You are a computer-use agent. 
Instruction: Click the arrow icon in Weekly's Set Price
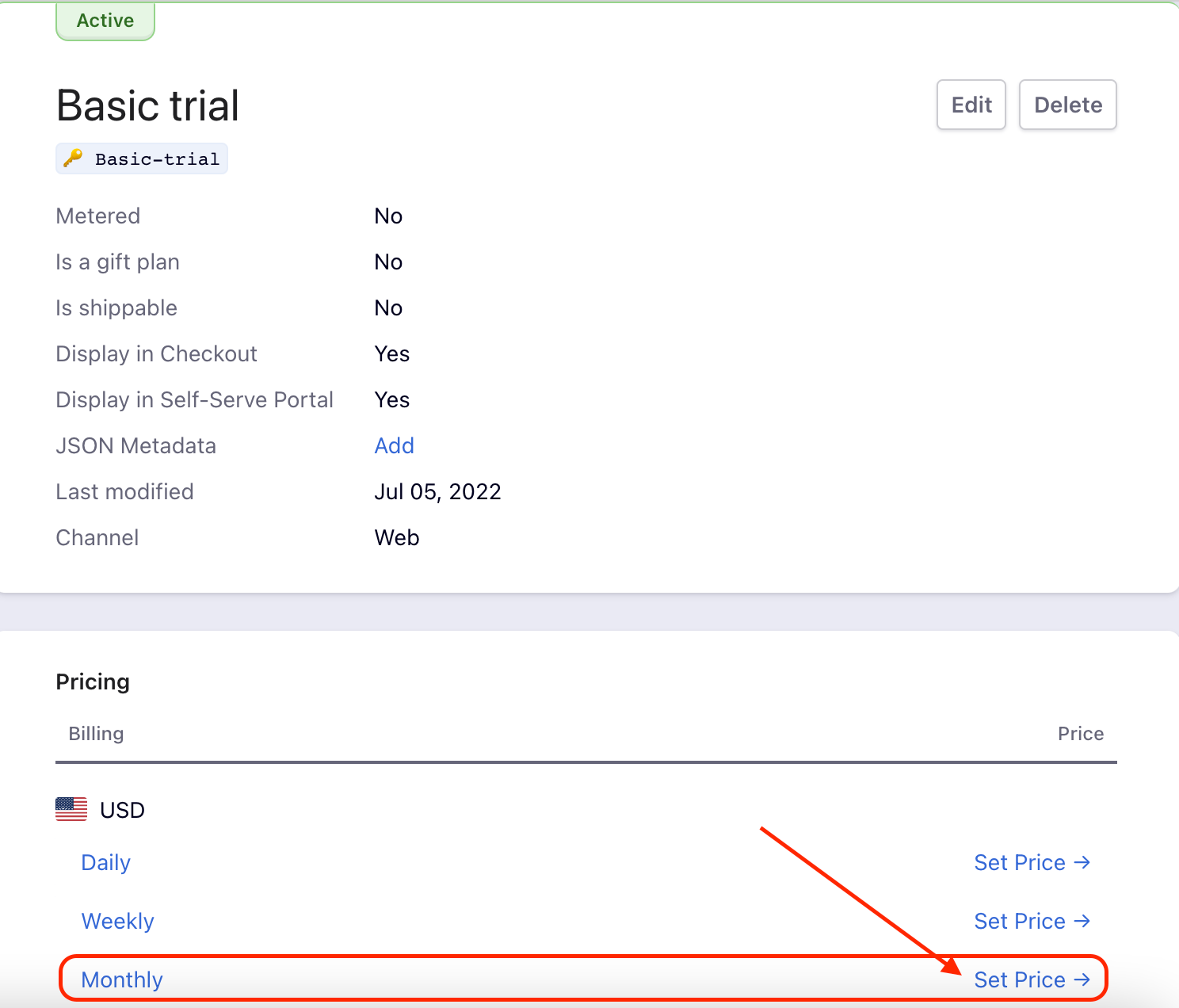[1082, 921]
